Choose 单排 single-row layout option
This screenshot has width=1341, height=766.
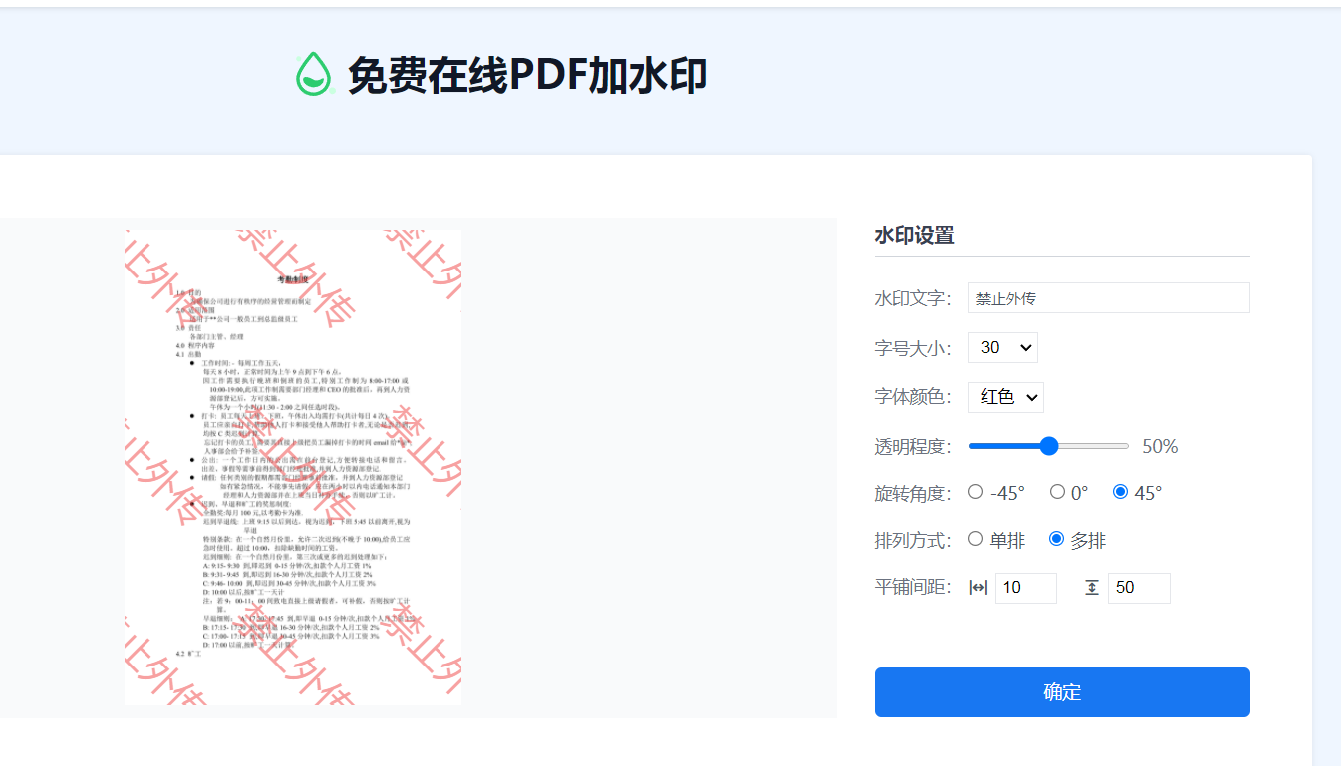coord(976,539)
